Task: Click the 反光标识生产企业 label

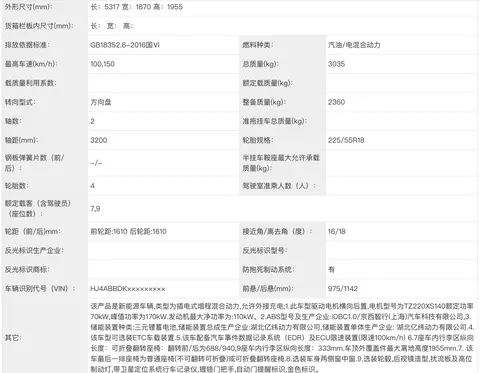Action: pos(34,250)
